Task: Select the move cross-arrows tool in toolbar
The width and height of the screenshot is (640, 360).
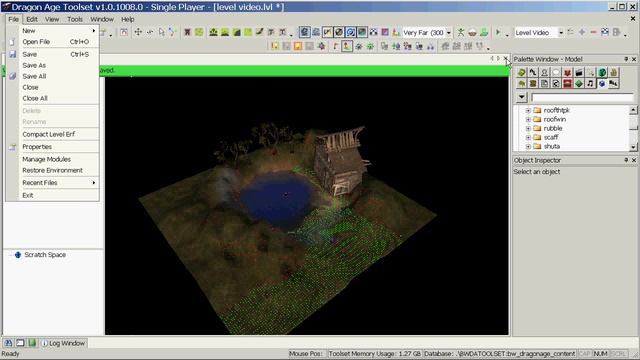Action: (x=138, y=32)
